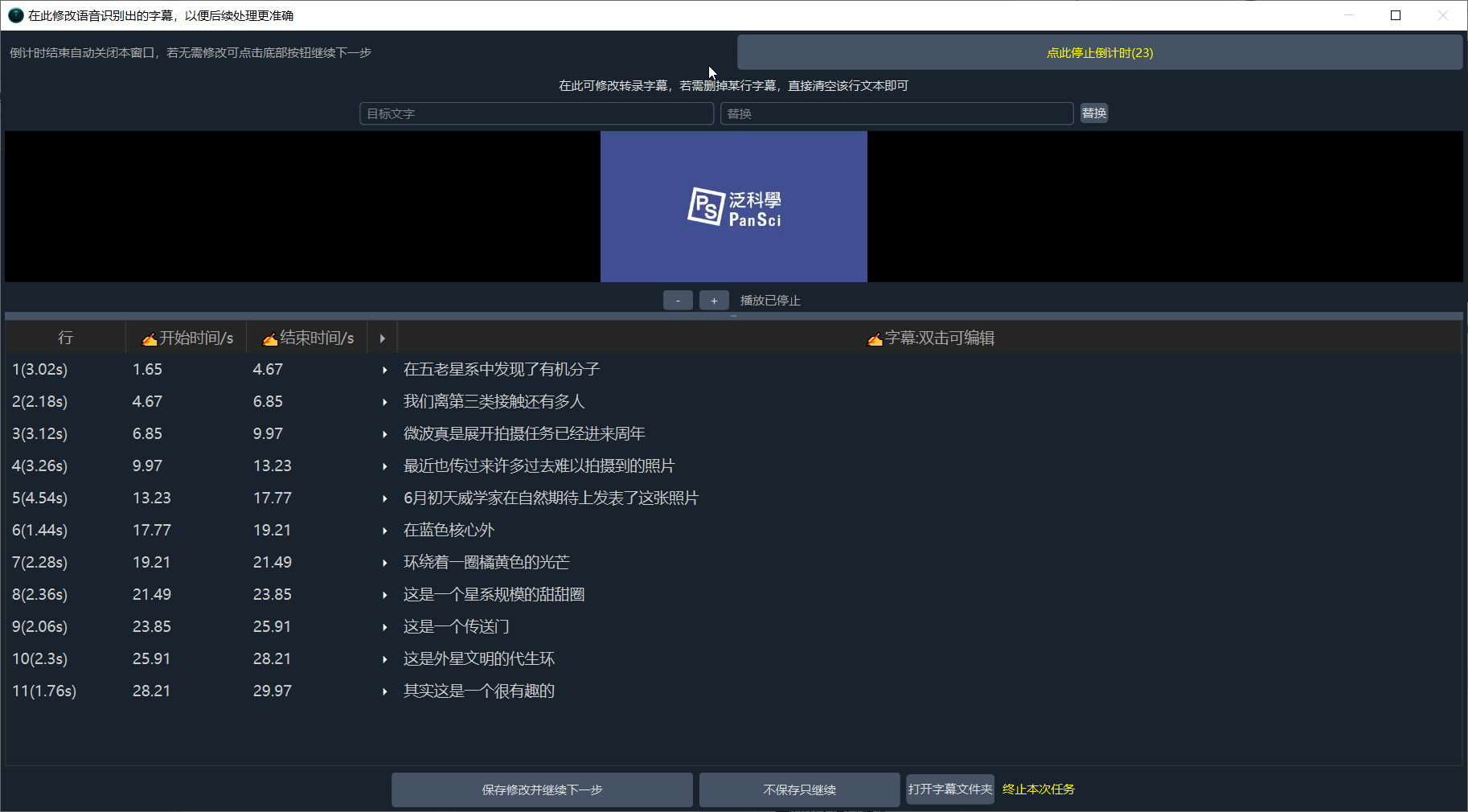
Task: Select start time 13.23 in row 5
Action: click(x=152, y=498)
